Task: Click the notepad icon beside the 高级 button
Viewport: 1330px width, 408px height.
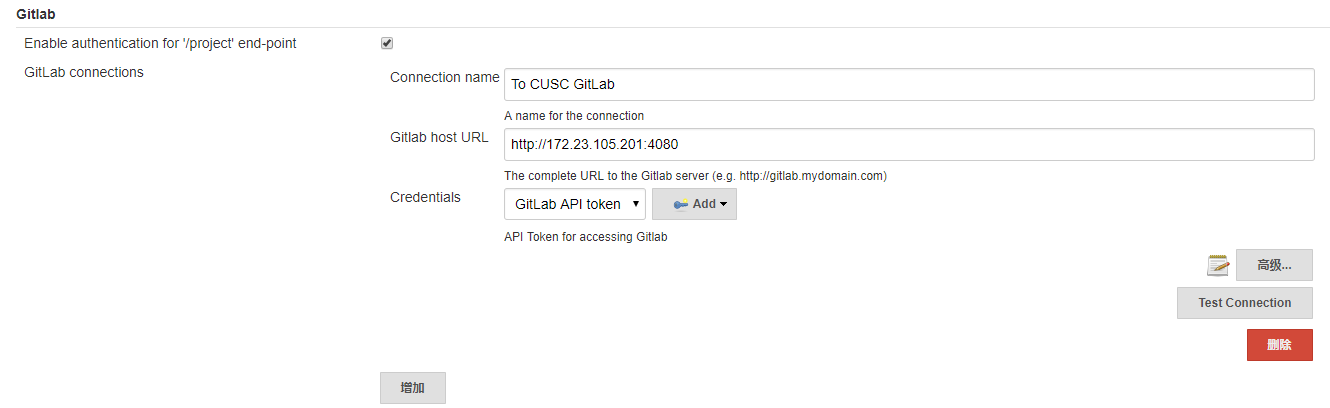Action: point(1218,265)
